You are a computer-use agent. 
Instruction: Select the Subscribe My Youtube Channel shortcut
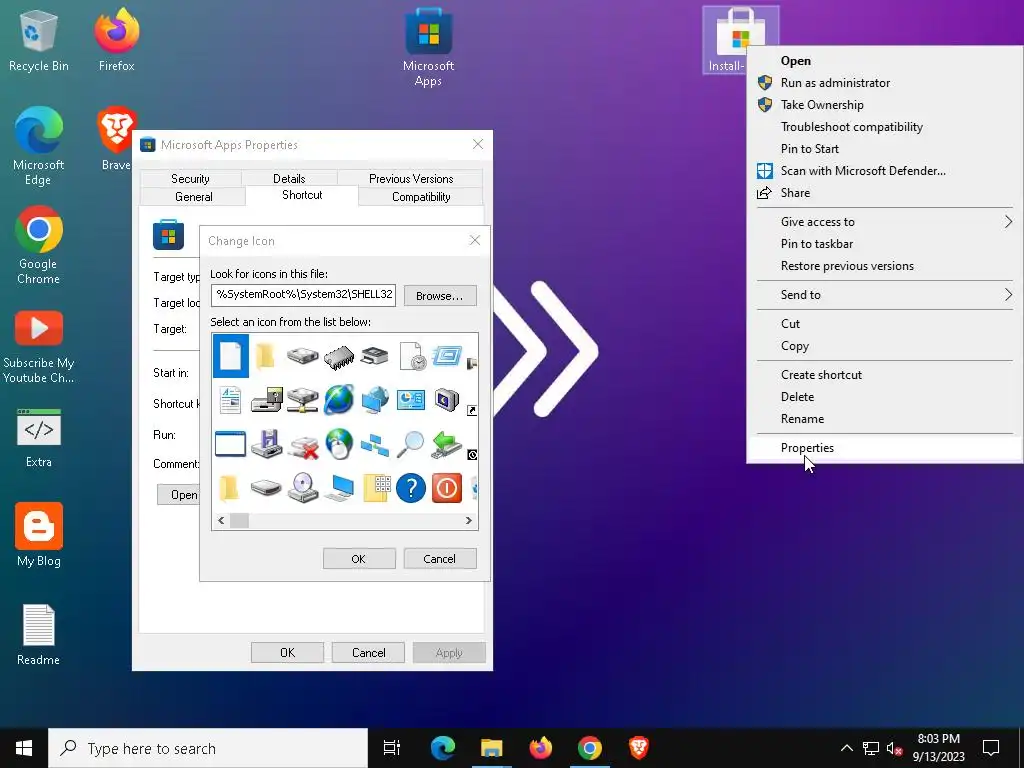tap(39, 348)
